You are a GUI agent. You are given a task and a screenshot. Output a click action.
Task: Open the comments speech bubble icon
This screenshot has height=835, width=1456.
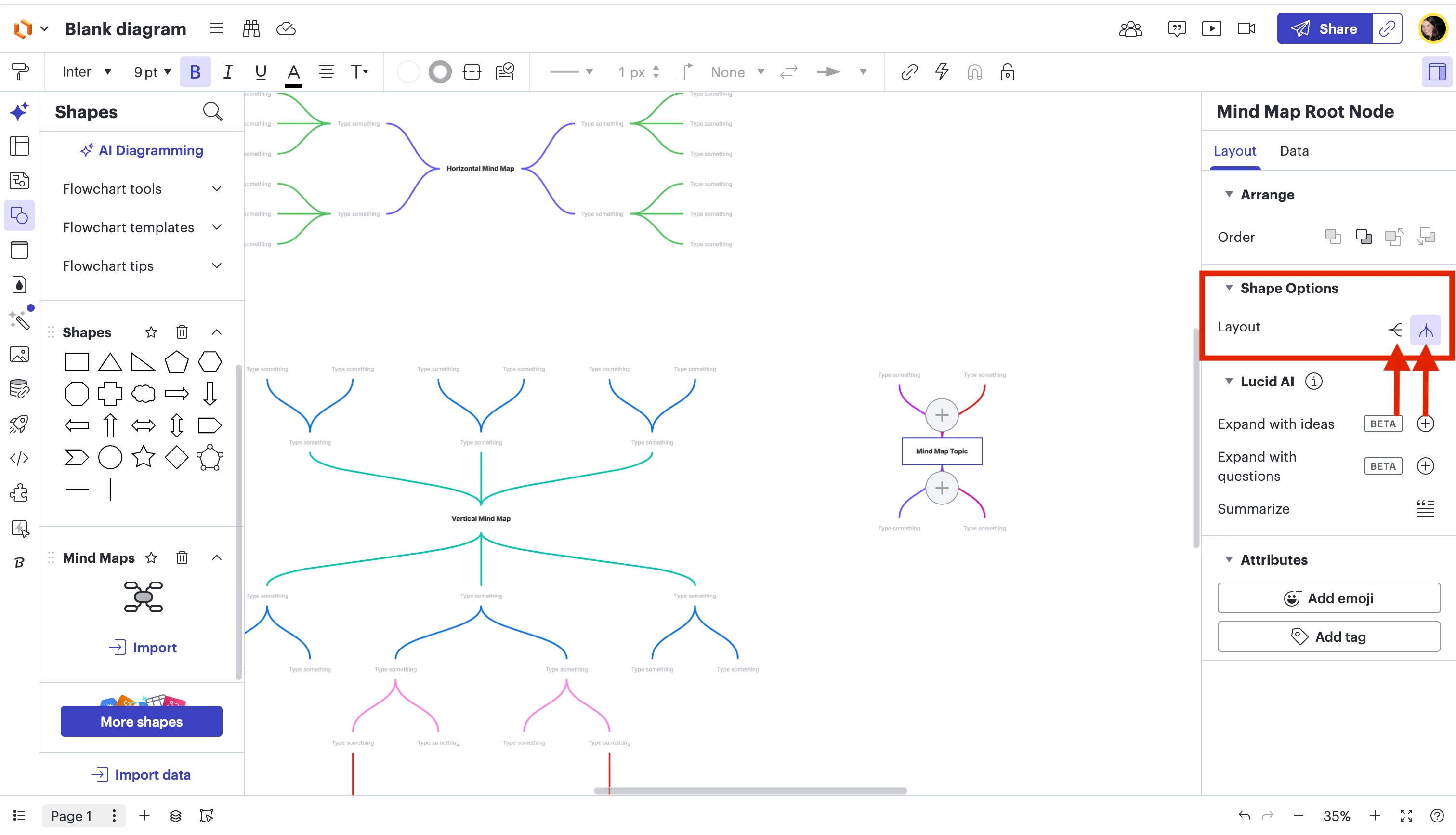[1176, 29]
